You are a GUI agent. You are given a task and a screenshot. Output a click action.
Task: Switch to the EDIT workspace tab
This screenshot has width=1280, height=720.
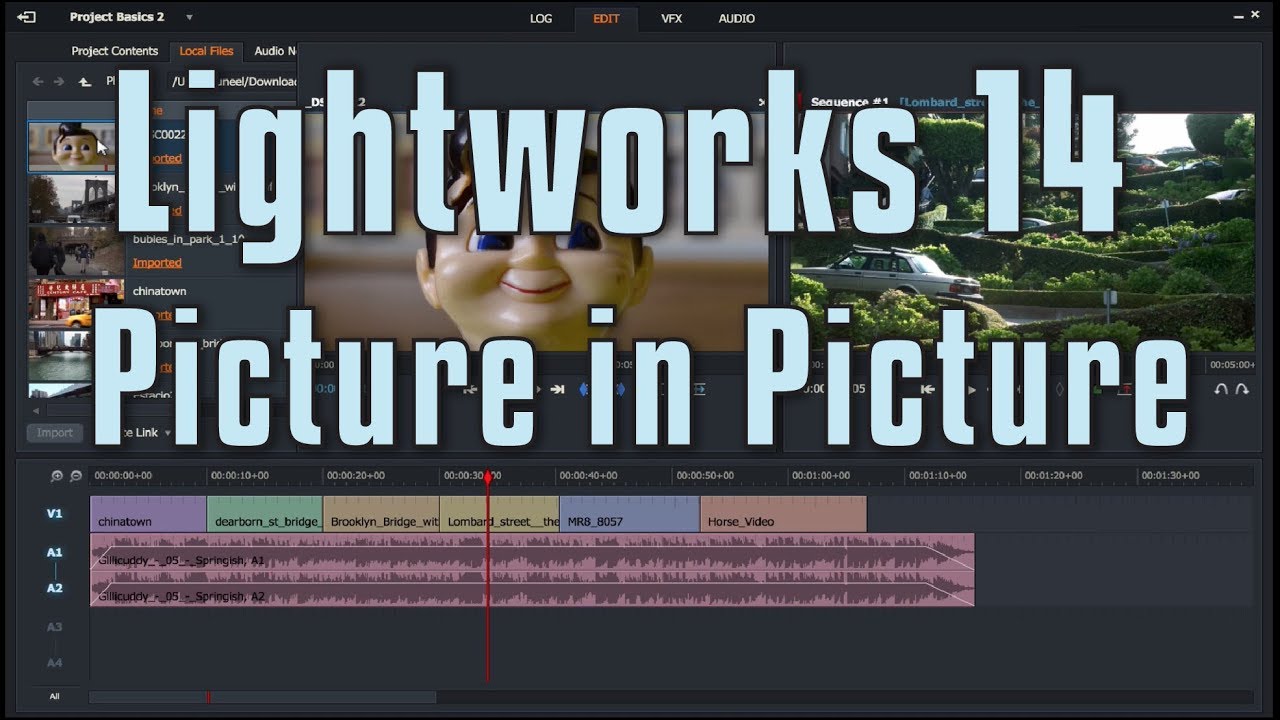click(x=606, y=18)
